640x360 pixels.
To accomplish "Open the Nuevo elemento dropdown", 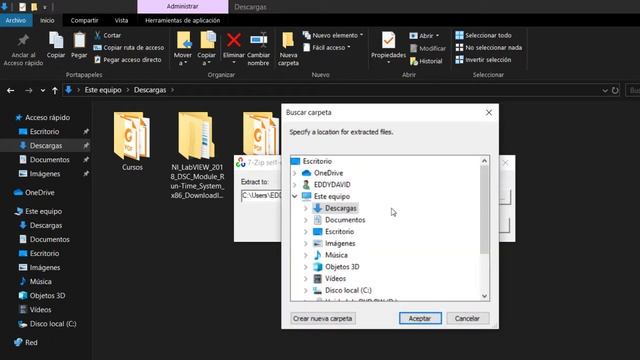I will 333,36.
